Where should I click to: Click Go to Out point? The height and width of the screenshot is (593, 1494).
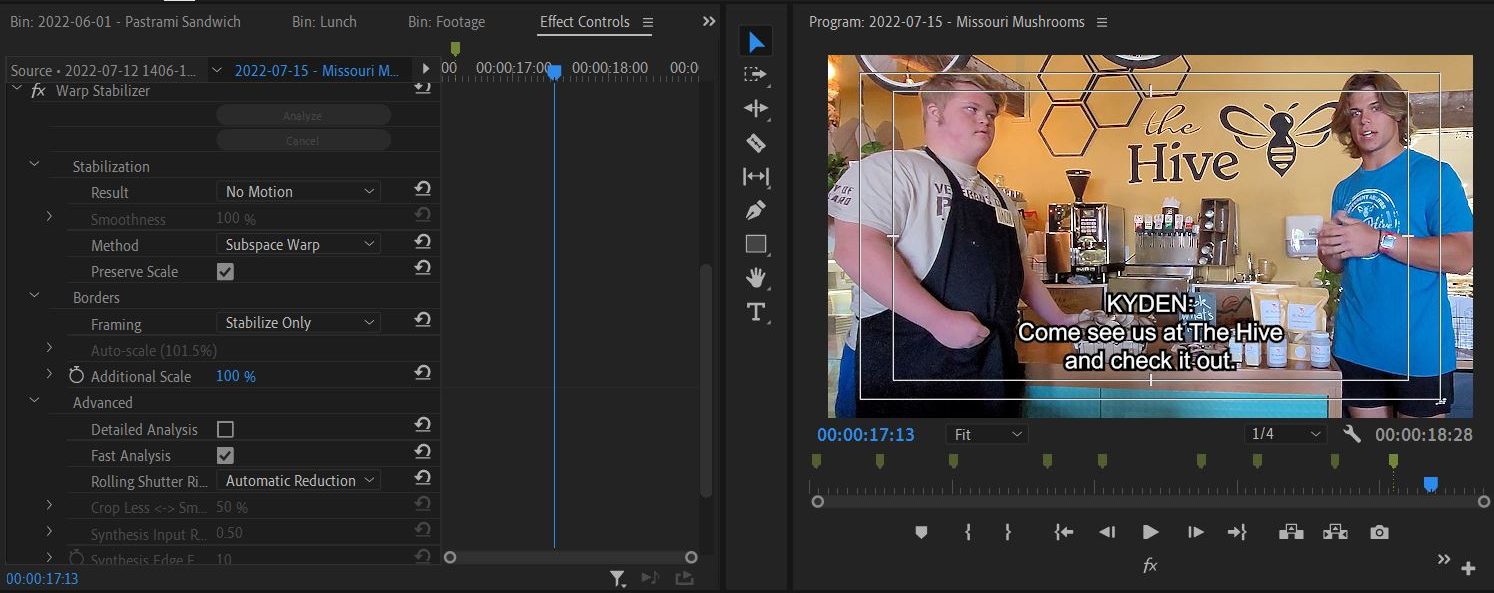coord(1237,532)
